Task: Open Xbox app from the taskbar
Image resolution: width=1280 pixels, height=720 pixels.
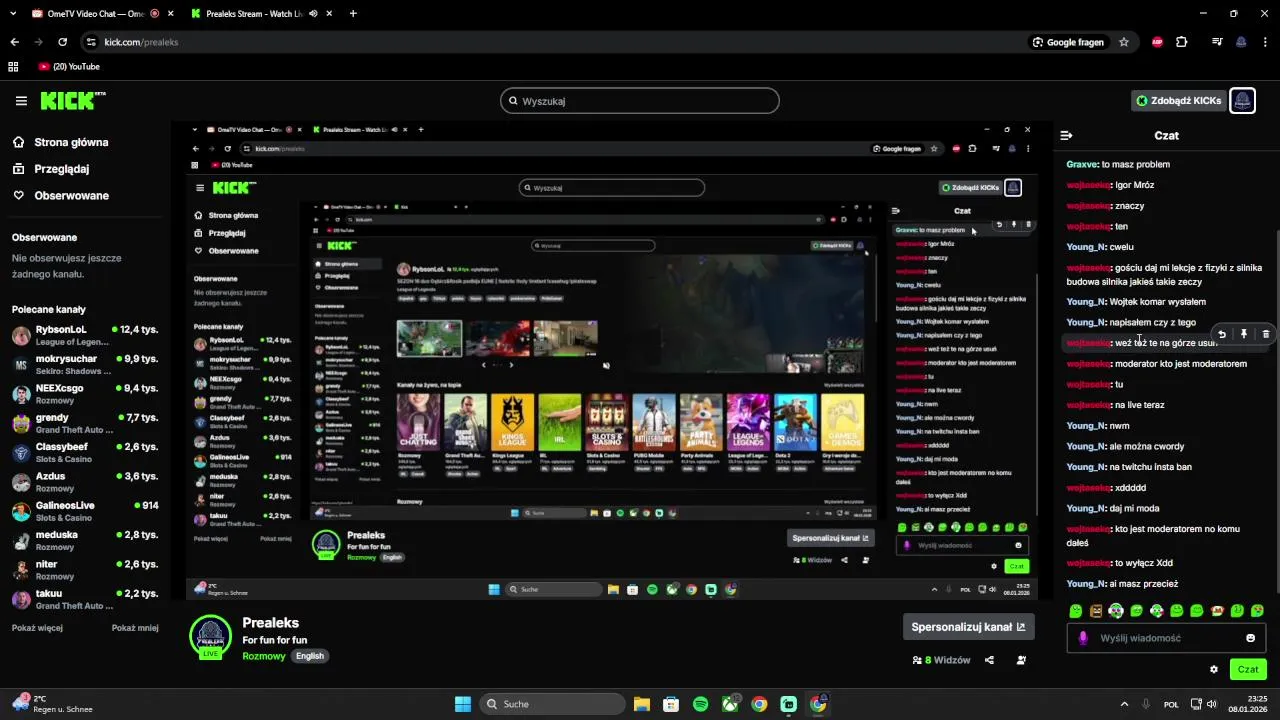Action: (x=730, y=704)
